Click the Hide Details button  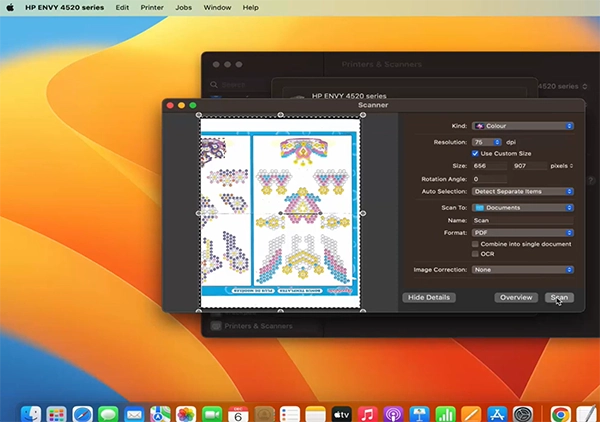(429, 297)
